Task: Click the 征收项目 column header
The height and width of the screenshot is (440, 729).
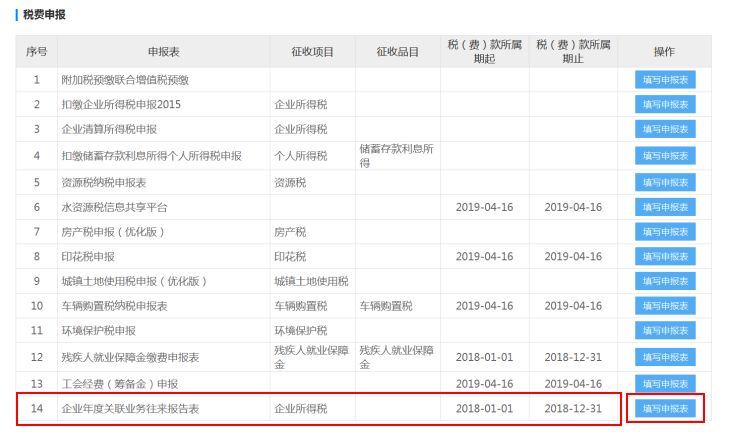Action: (x=312, y=52)
